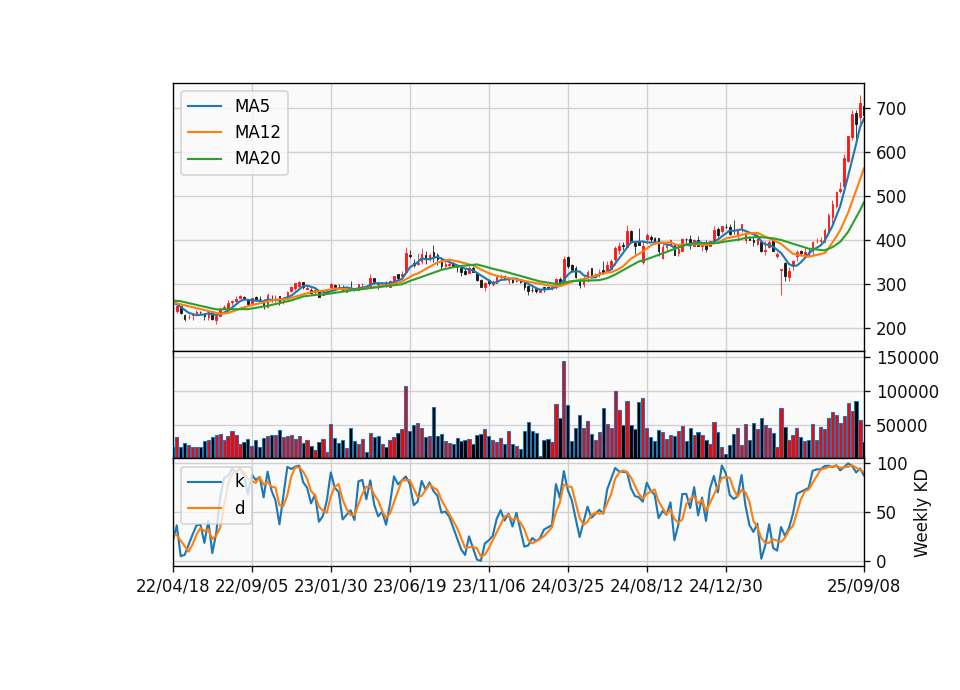
Task: Click the 300 price axis label
Action: point(891,285)
